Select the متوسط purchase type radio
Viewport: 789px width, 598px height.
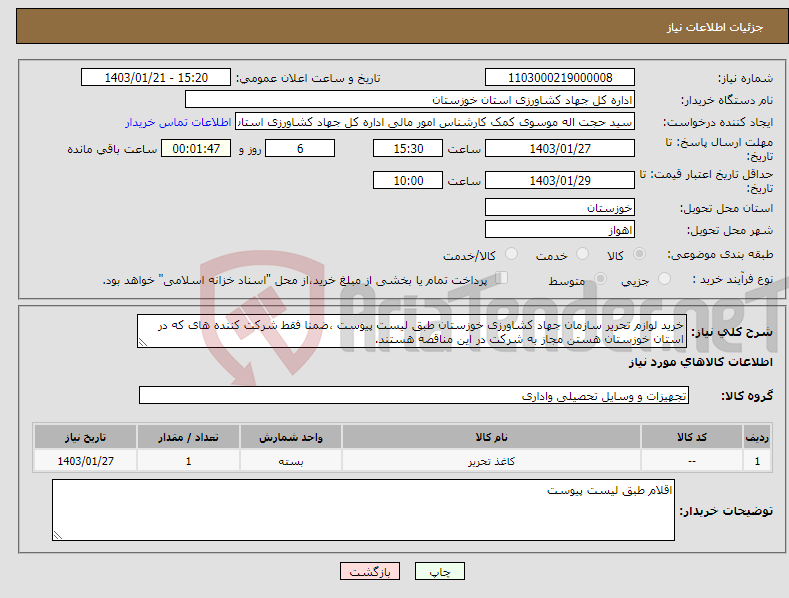tap(600, 278)
